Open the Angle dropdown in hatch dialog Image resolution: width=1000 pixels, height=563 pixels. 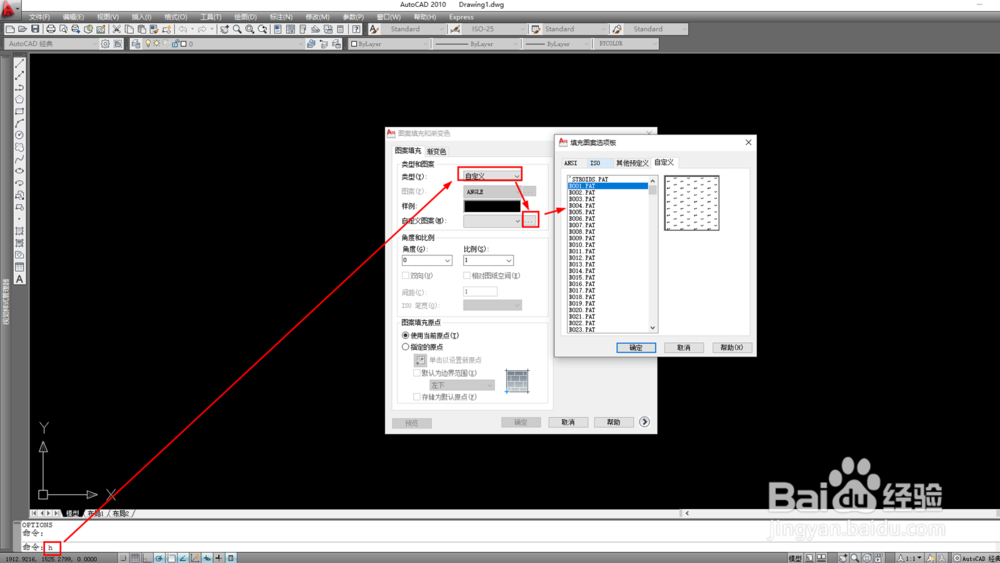(x=427, y=260)
